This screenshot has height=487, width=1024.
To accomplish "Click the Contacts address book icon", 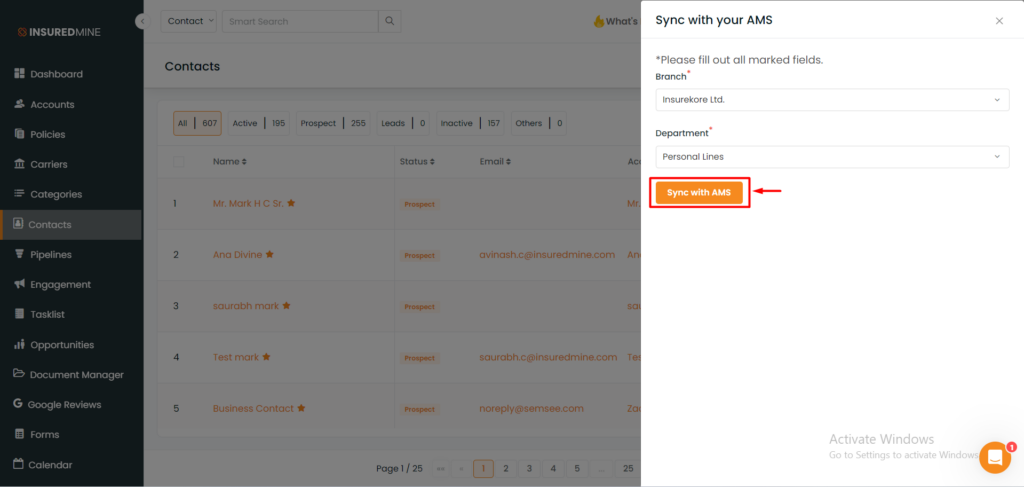I will [x=18, y=224].
